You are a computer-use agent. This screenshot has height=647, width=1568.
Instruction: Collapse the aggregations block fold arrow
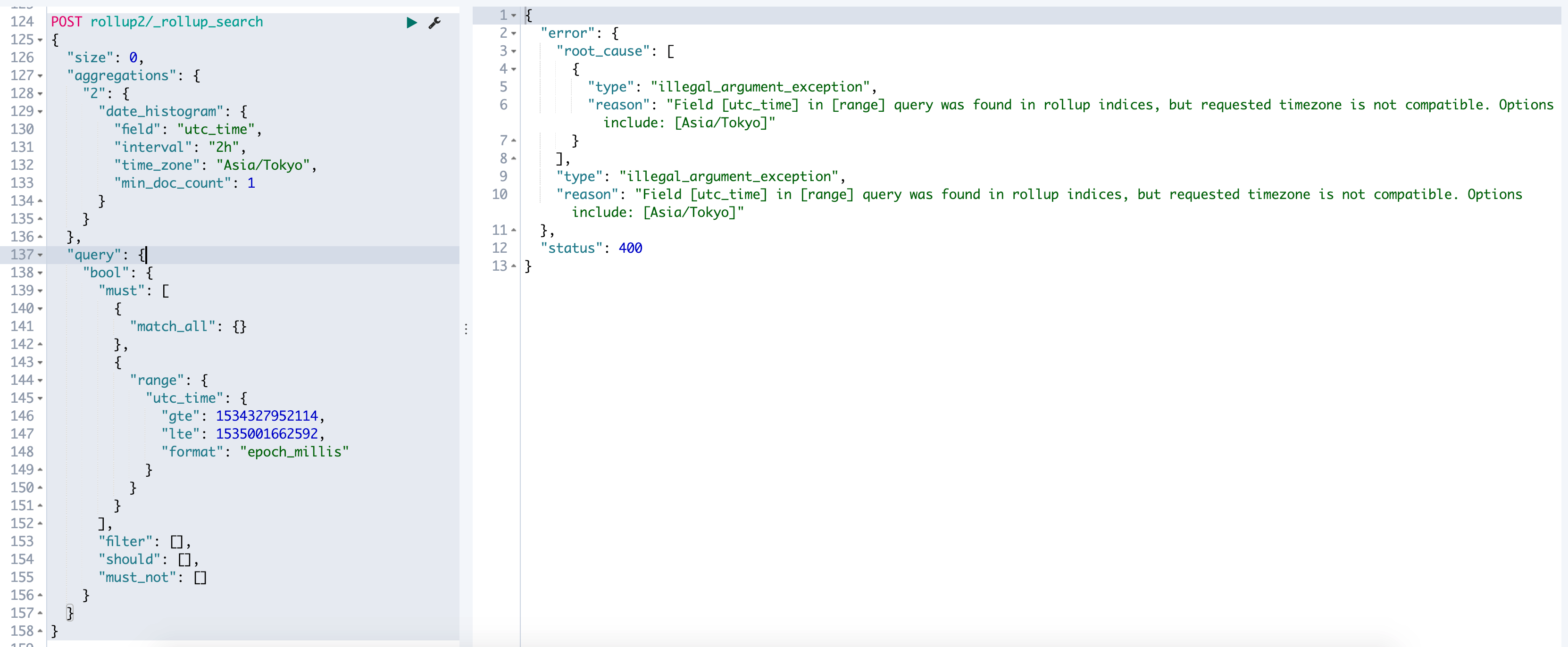(x=40, y=76)
